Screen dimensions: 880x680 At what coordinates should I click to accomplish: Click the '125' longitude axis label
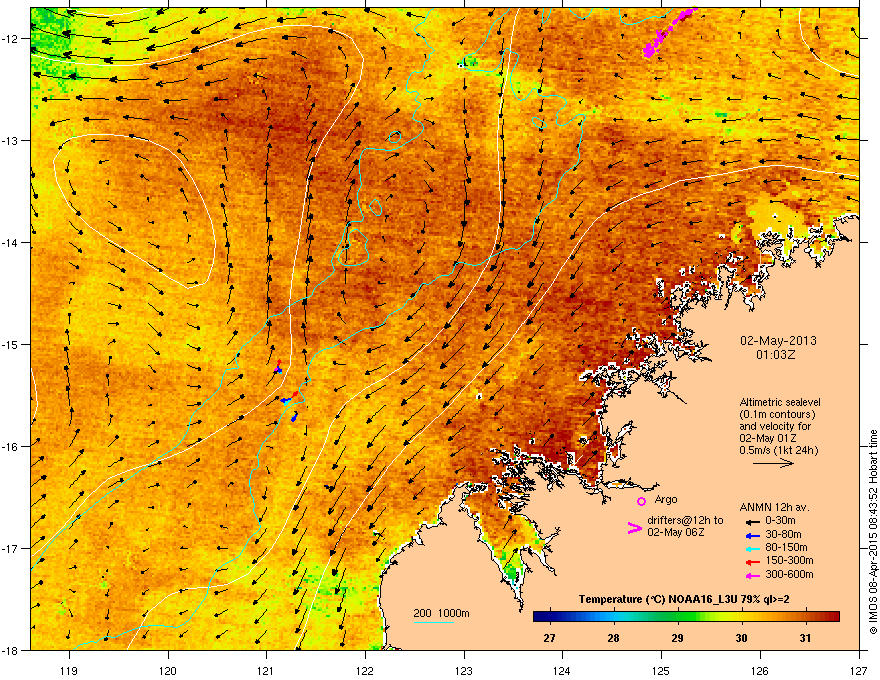click(x=661, y=670)
